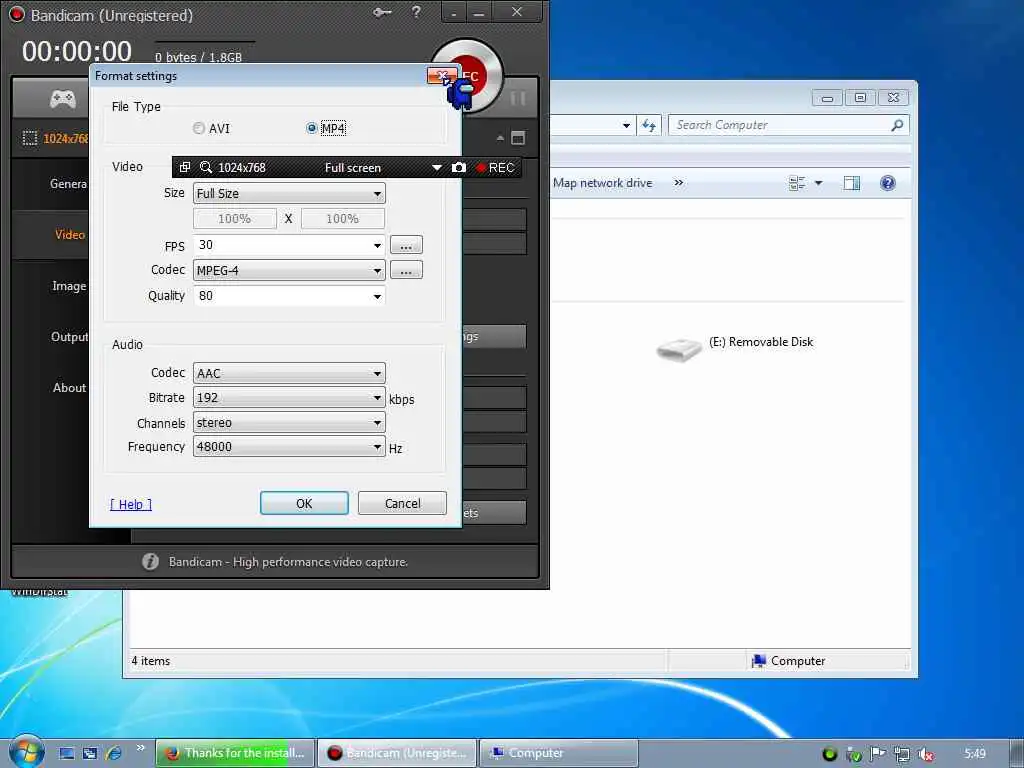Click the Action Center flag tray icon

[878, 754]
